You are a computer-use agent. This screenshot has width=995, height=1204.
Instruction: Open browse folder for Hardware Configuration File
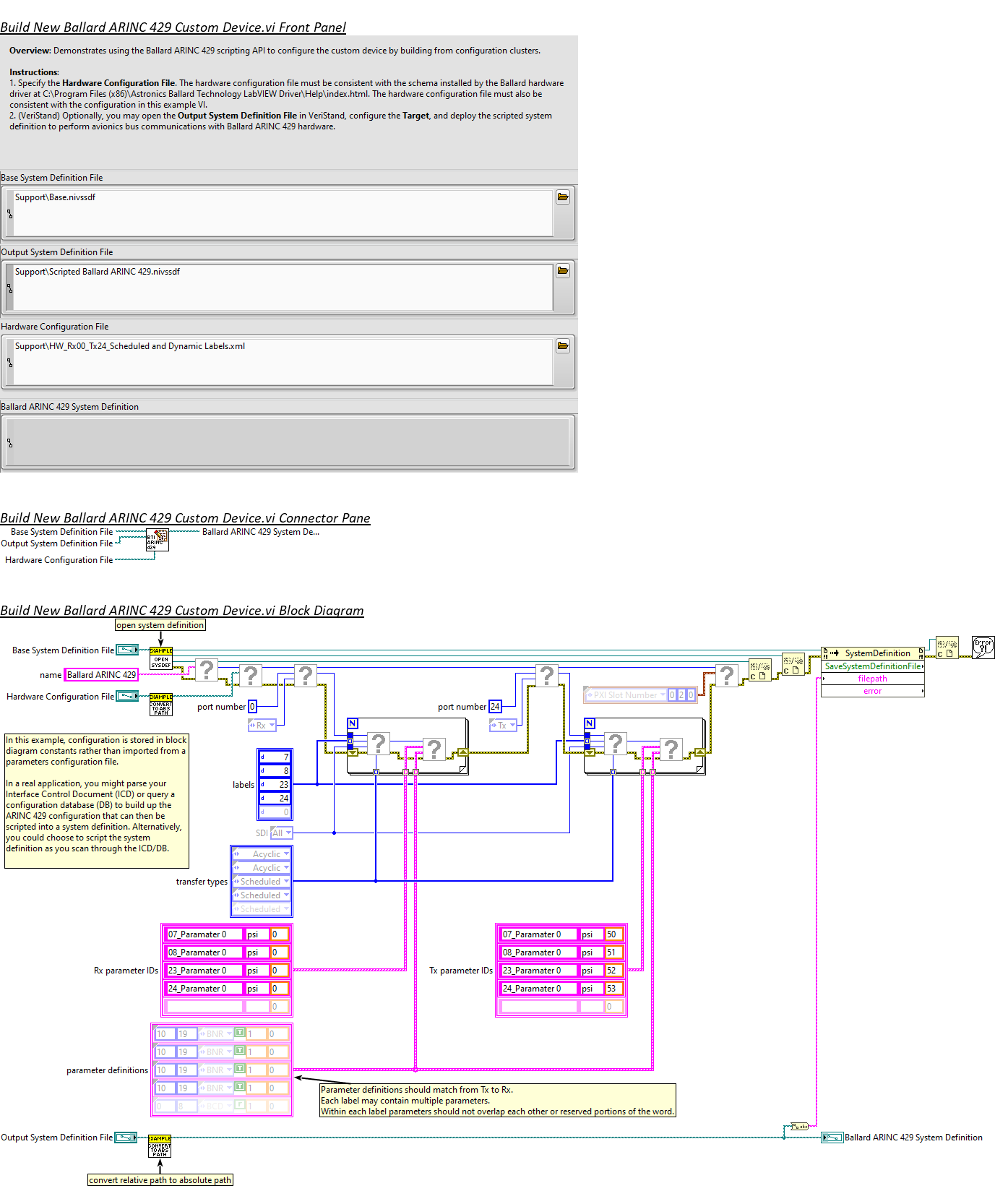pos(563,345)
